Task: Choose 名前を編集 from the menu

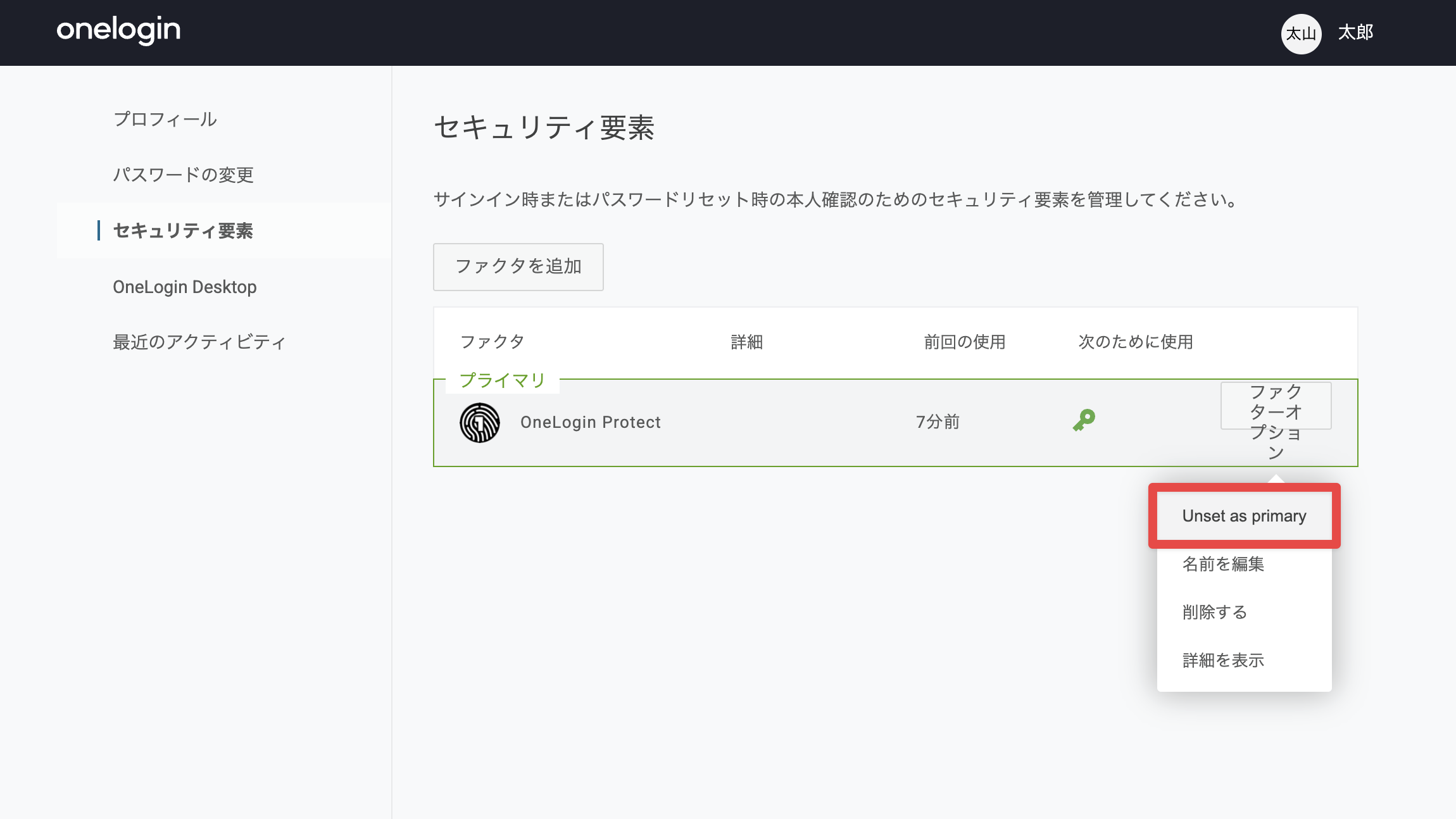Action: coord(1244,564)
